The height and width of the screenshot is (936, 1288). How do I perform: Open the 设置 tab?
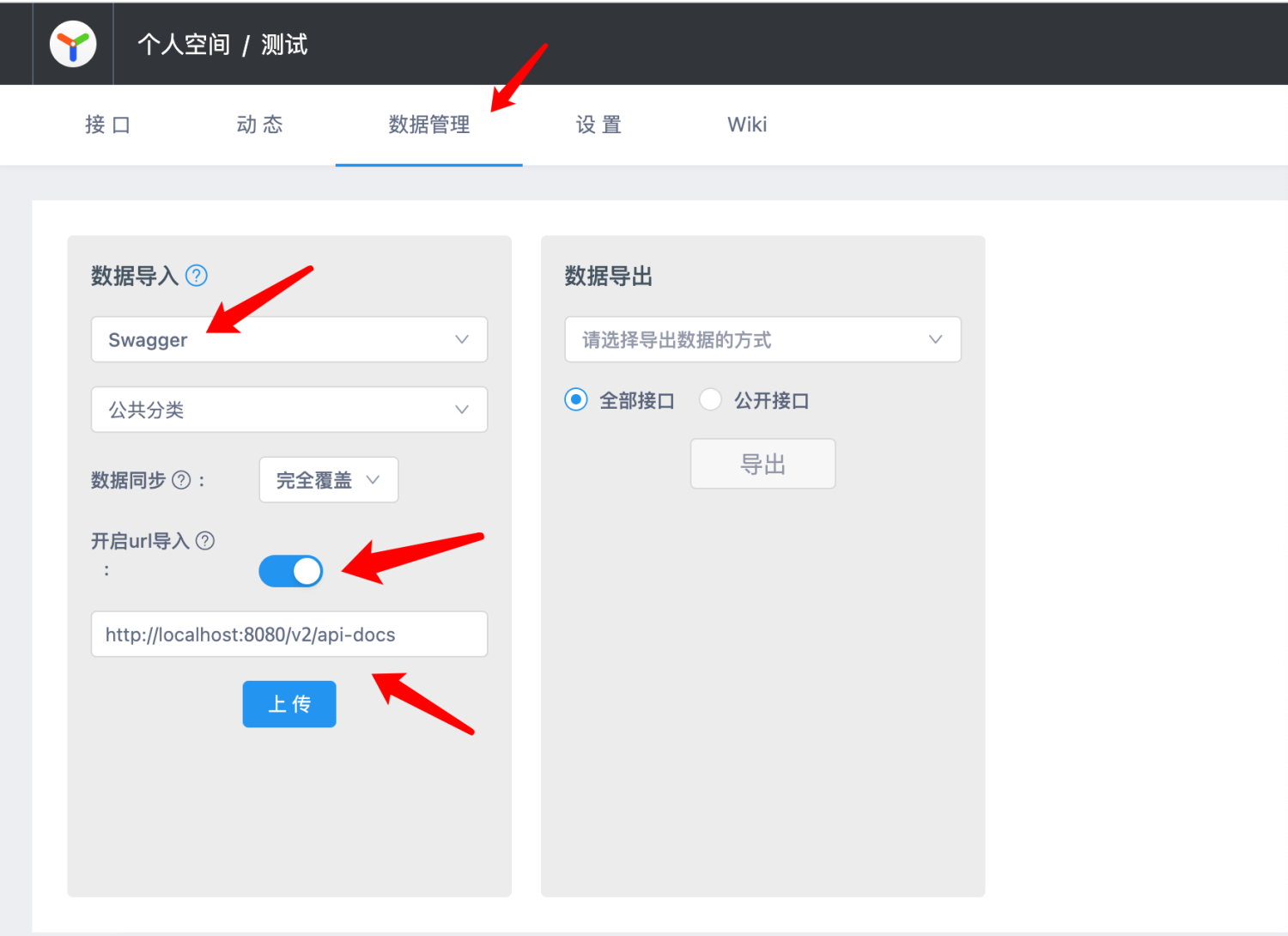[598, 125]
